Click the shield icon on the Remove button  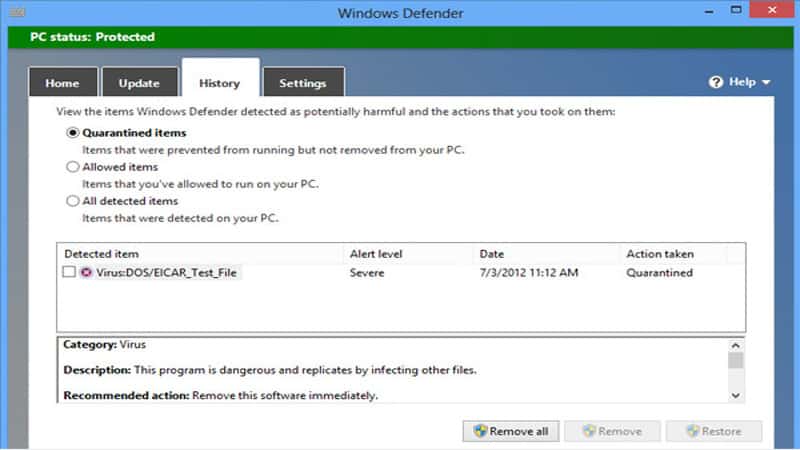[x=589, y=431]
